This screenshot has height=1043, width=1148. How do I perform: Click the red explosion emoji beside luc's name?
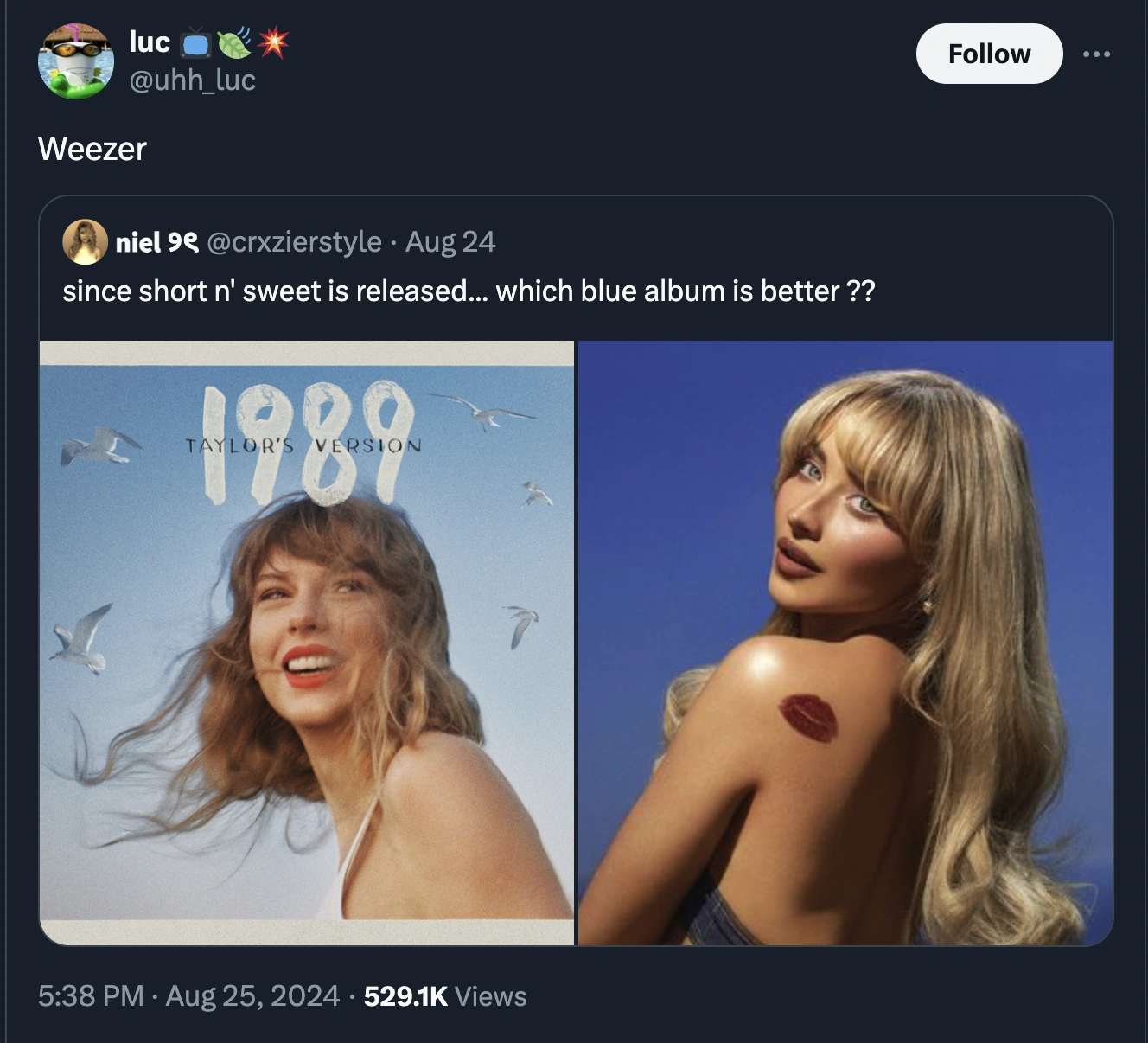coord(273,42)
